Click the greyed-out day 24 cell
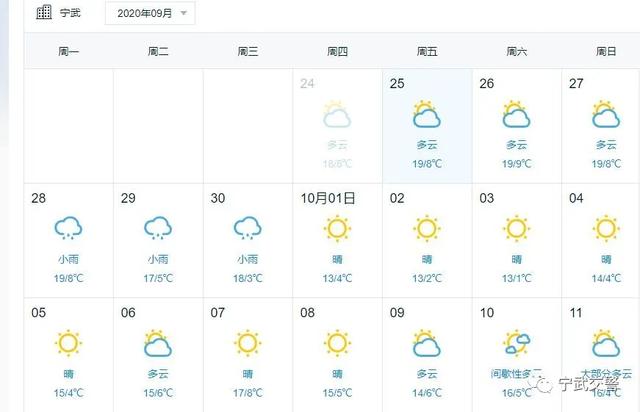 [x=337, y=125]
